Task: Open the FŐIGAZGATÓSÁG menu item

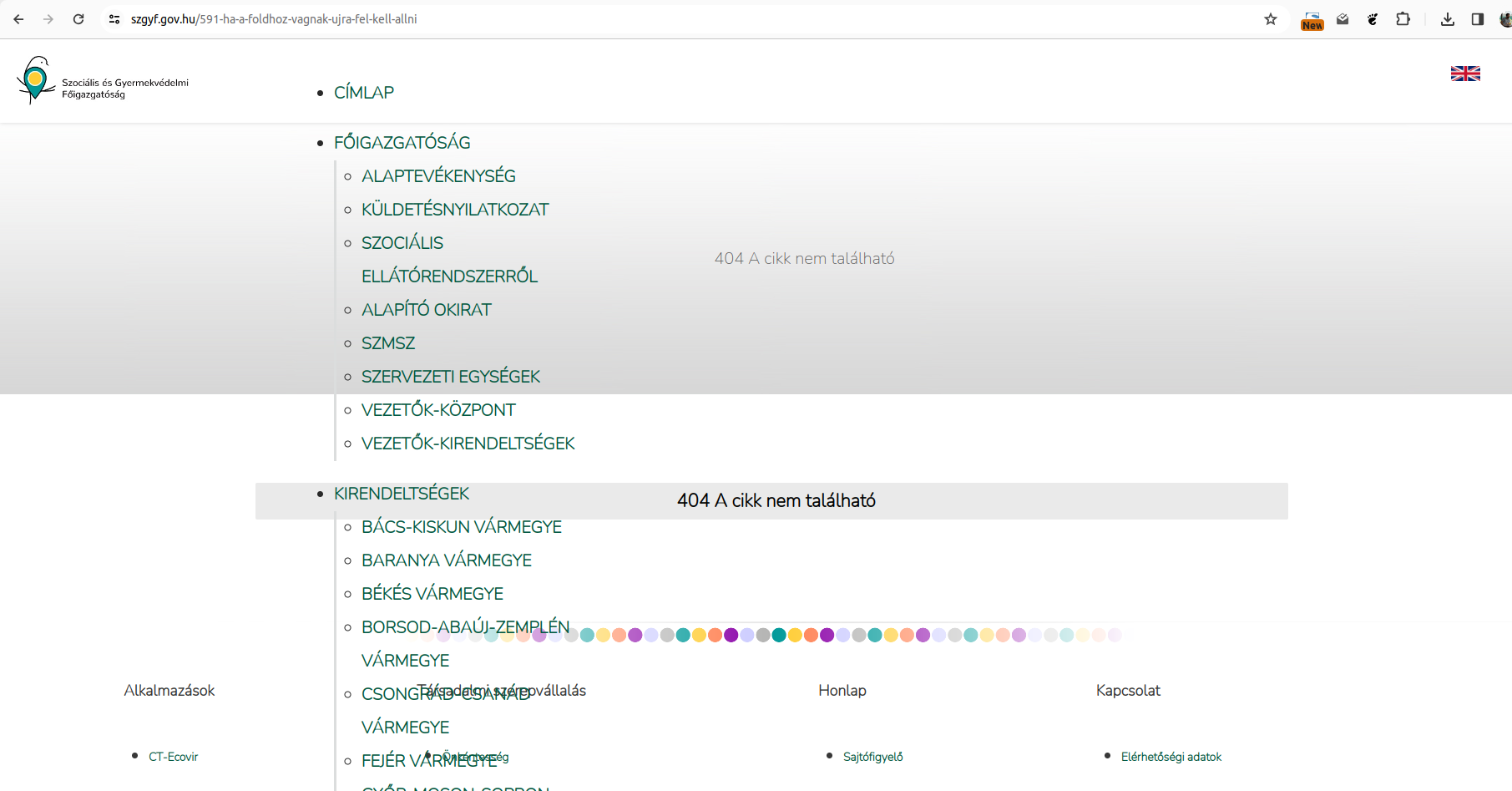Action: pyautogui.click(x=402, y=143)
